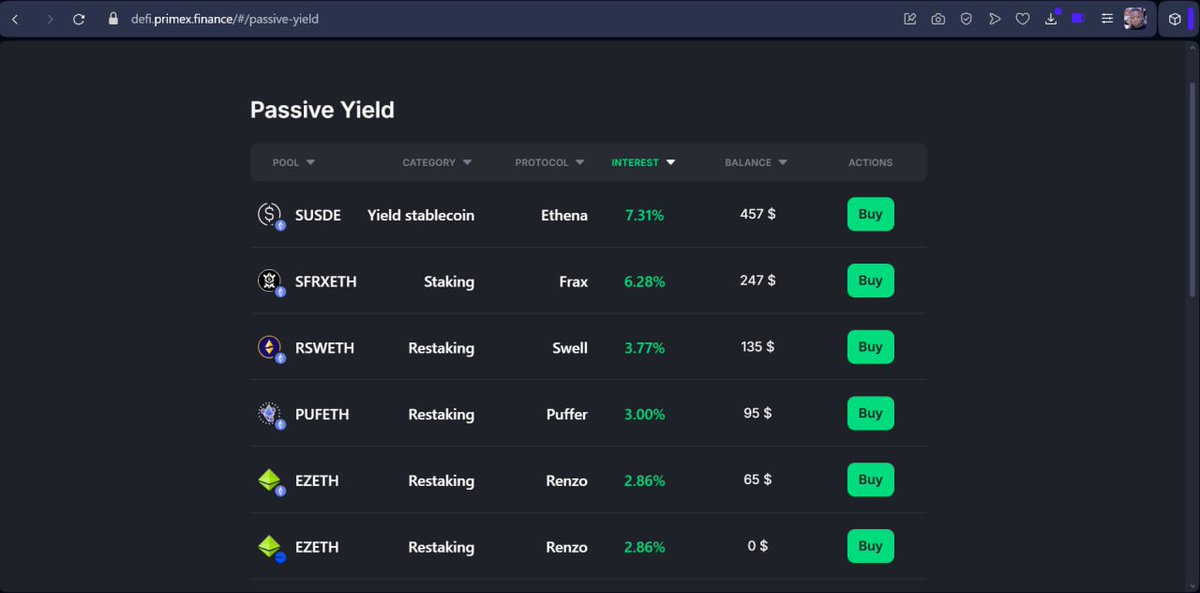The height and width of the screenshot is (593, 1200).
Task: Select the SUSDE pool name
Action: [318, 215]
